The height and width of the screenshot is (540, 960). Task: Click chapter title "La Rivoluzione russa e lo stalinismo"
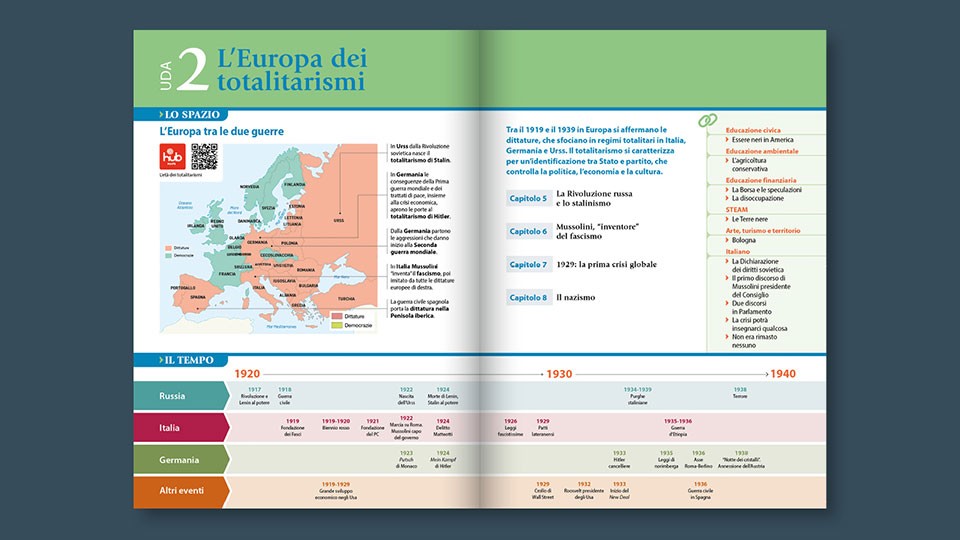[x=594, y=198]
